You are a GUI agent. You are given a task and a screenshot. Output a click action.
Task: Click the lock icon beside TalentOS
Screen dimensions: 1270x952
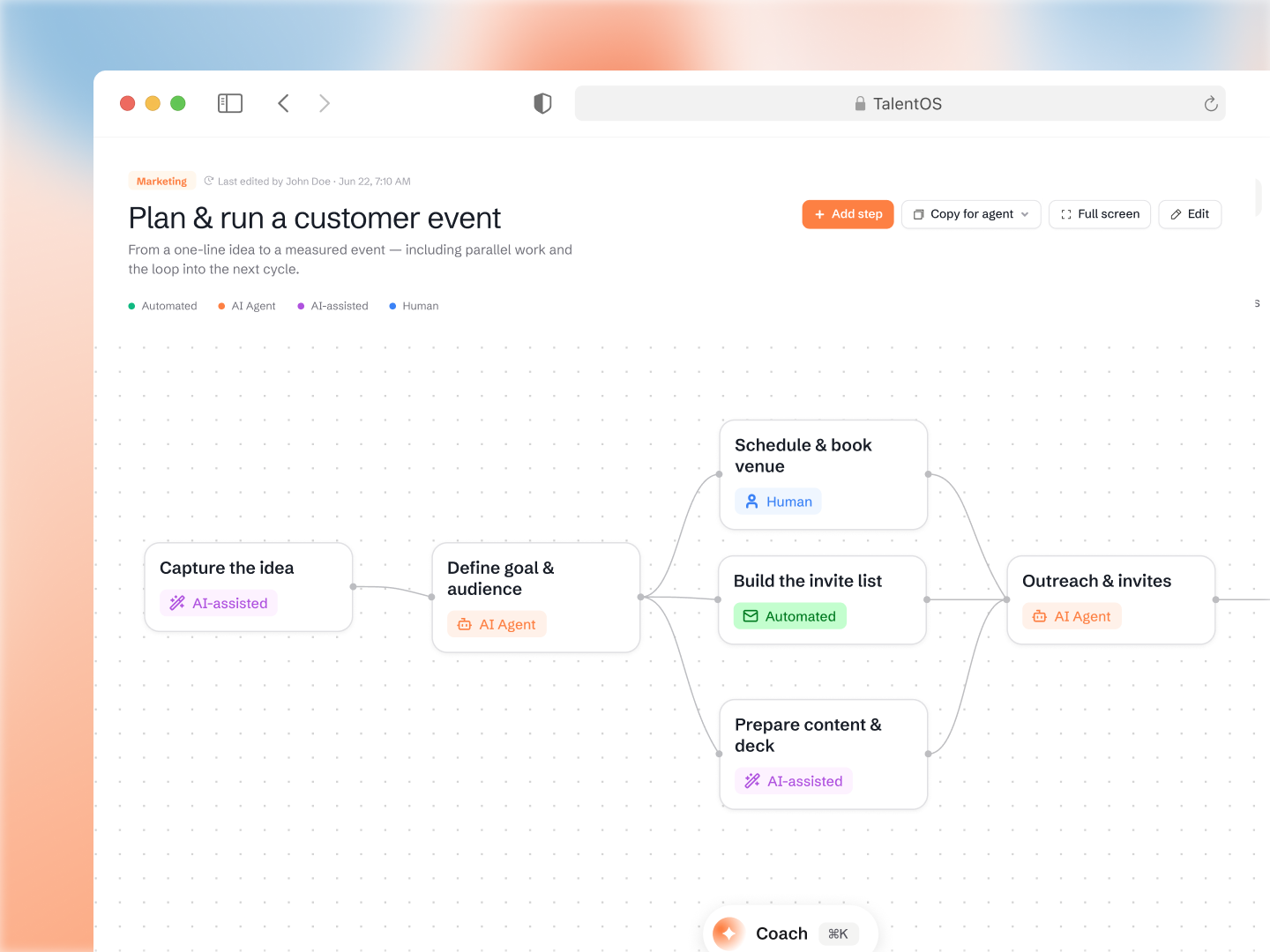[860, 104]
